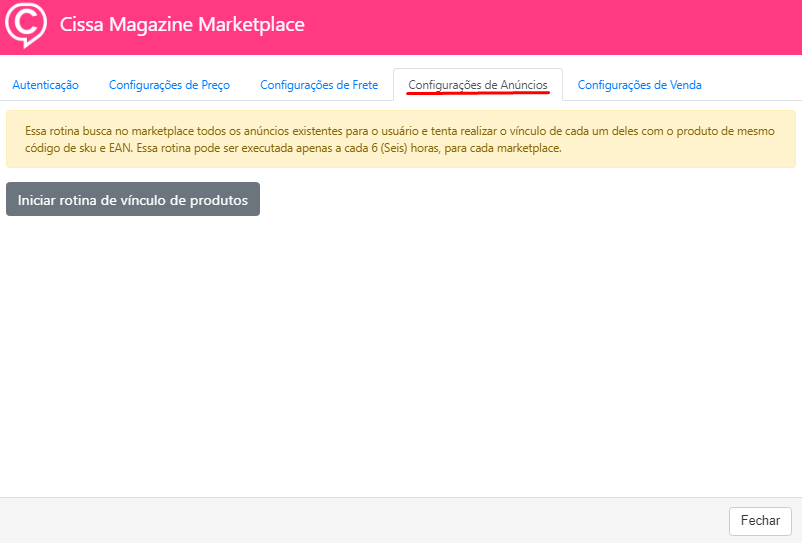Click the yellow routine information notice

coord(400,139)
